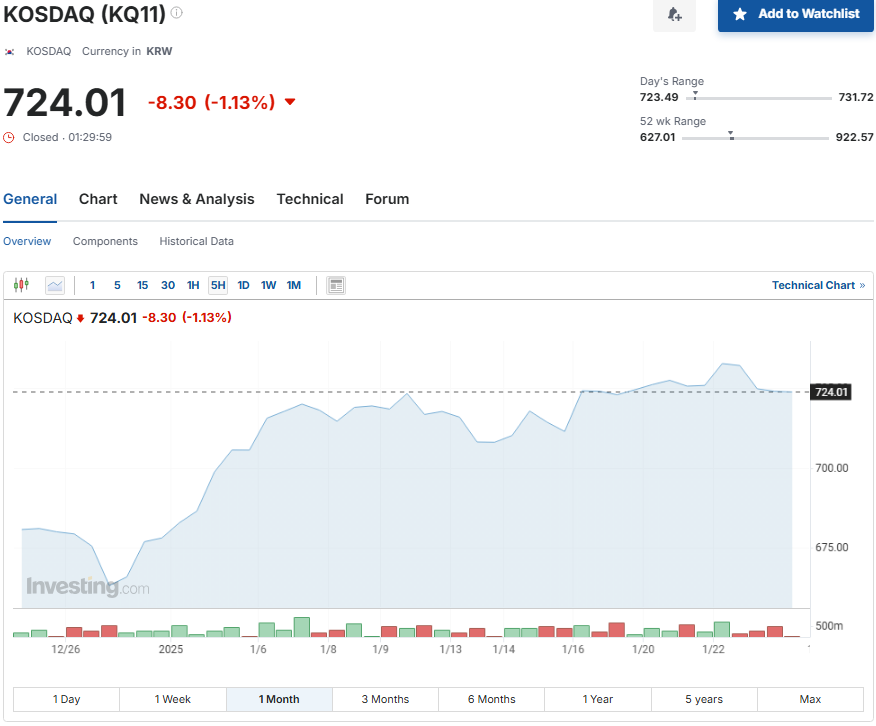Click the small red down arrow in chart legend
Image resolution: width=876 pixels, height=726 pixels.
click(80, 318)
